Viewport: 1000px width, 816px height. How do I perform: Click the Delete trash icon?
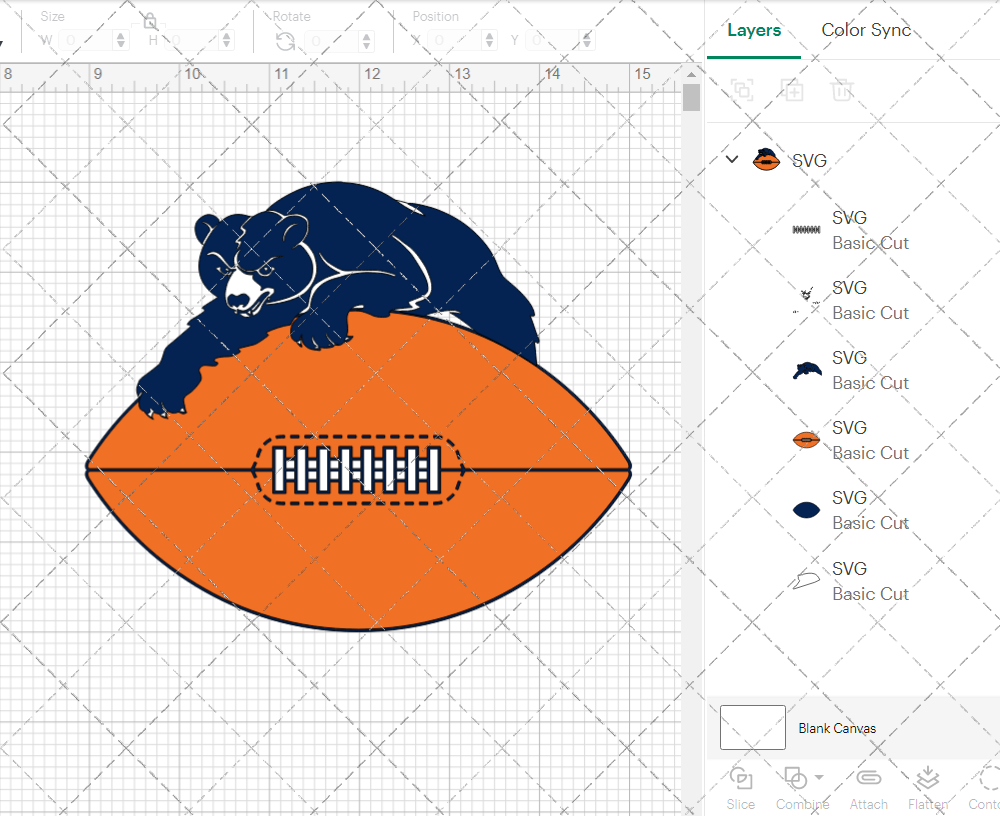coord(842,90)
